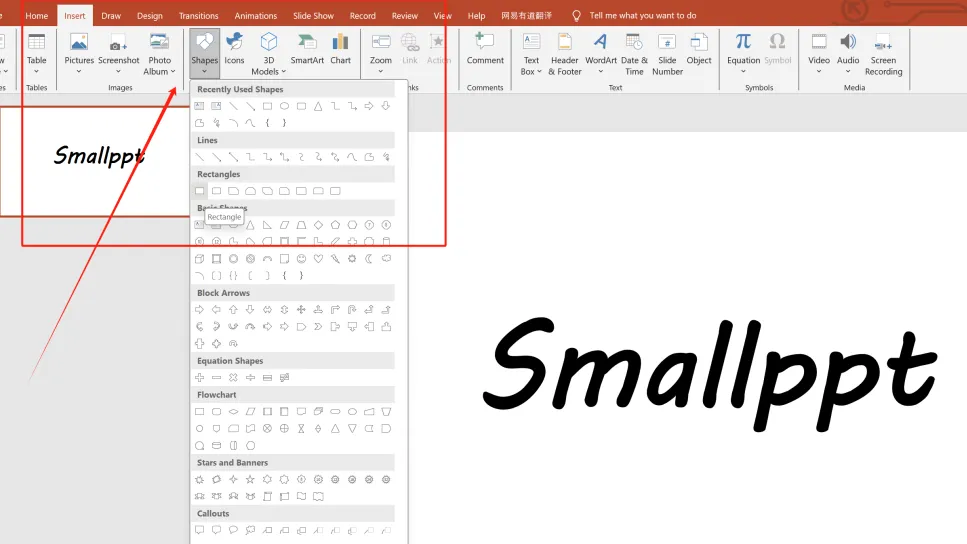Select the plus sign equation shape

pos(199,377)
